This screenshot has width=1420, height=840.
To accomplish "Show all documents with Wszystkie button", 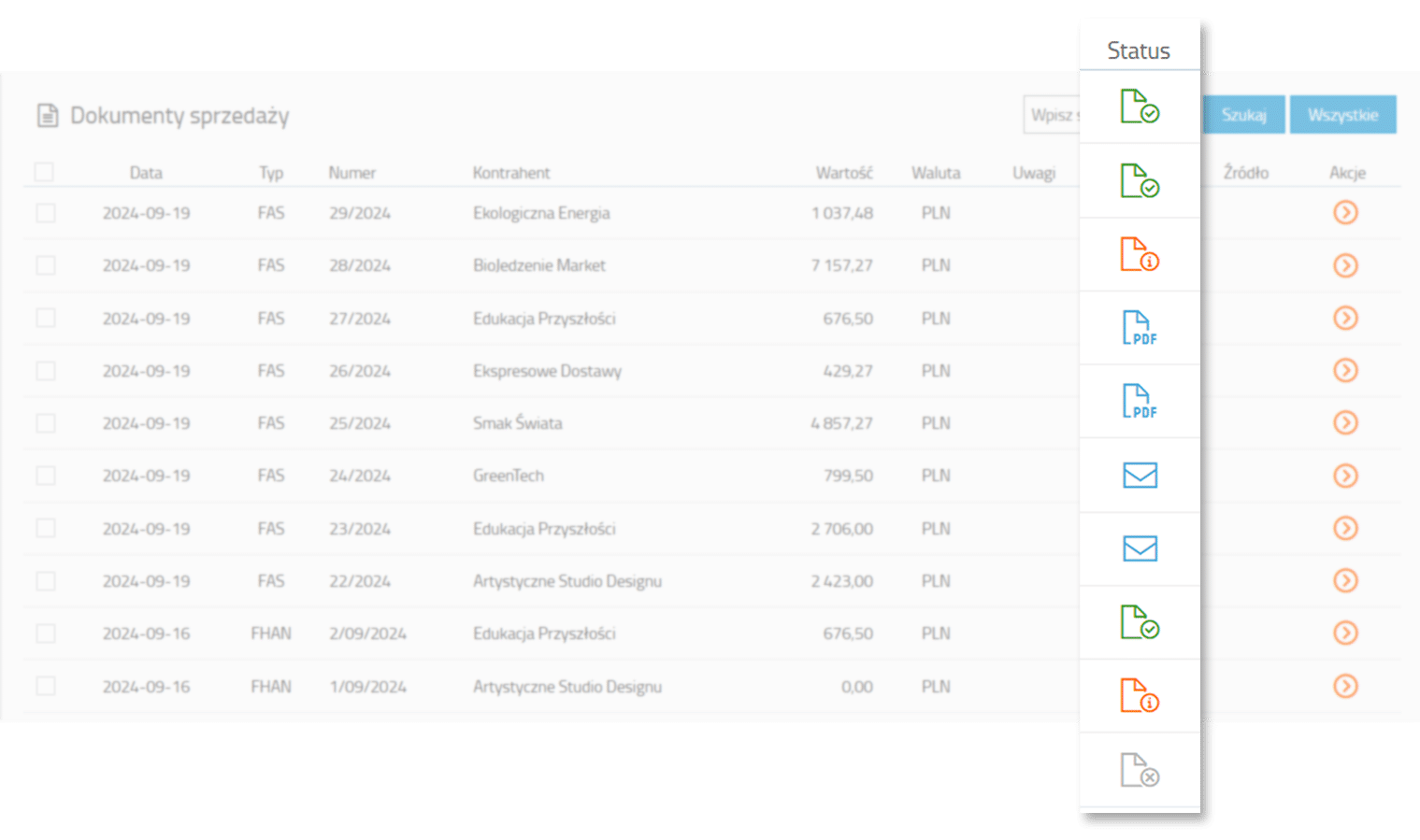I will pyautogui.click(x=1343, y=115).
